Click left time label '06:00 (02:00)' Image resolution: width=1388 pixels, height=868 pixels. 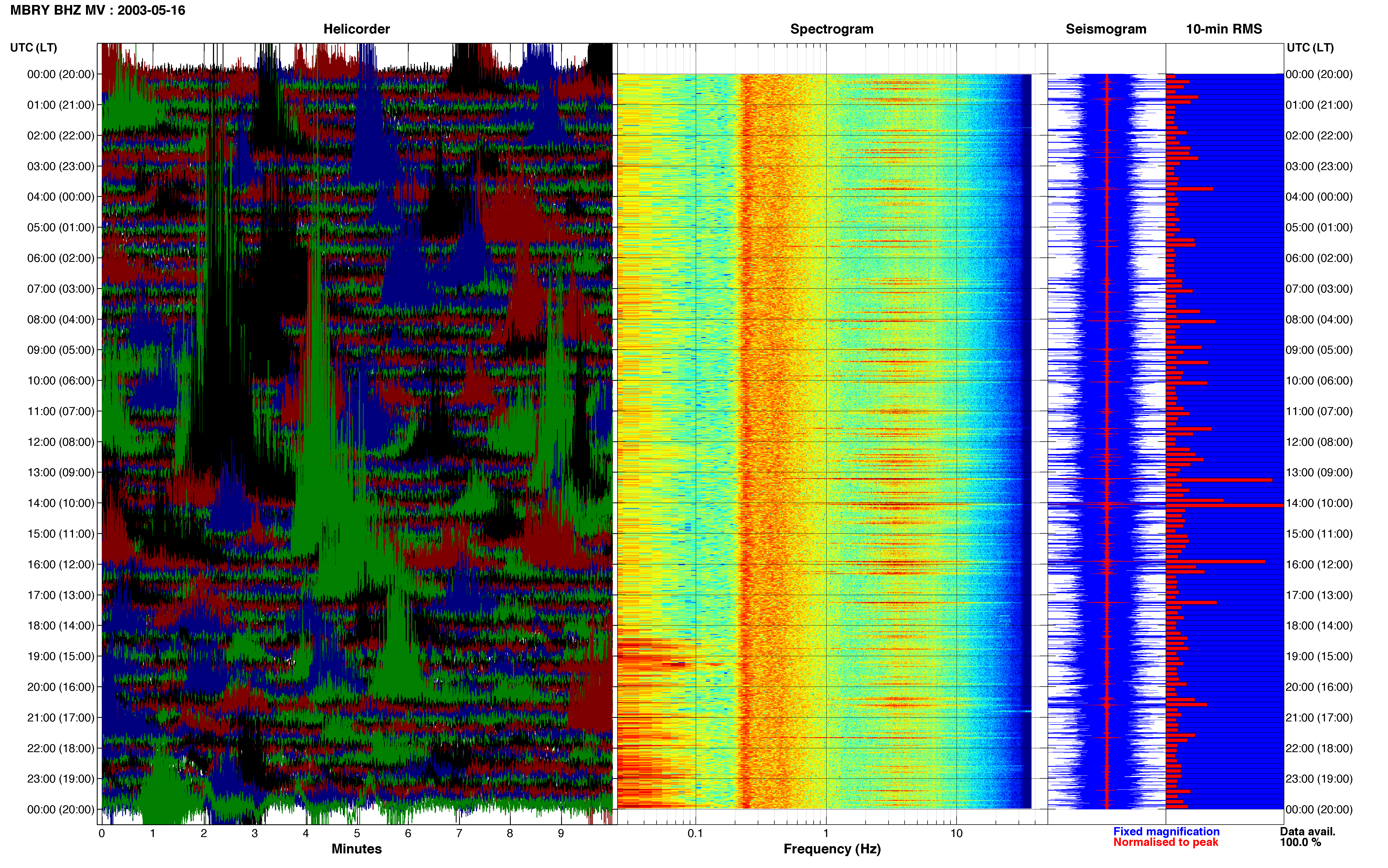point(61,258)
